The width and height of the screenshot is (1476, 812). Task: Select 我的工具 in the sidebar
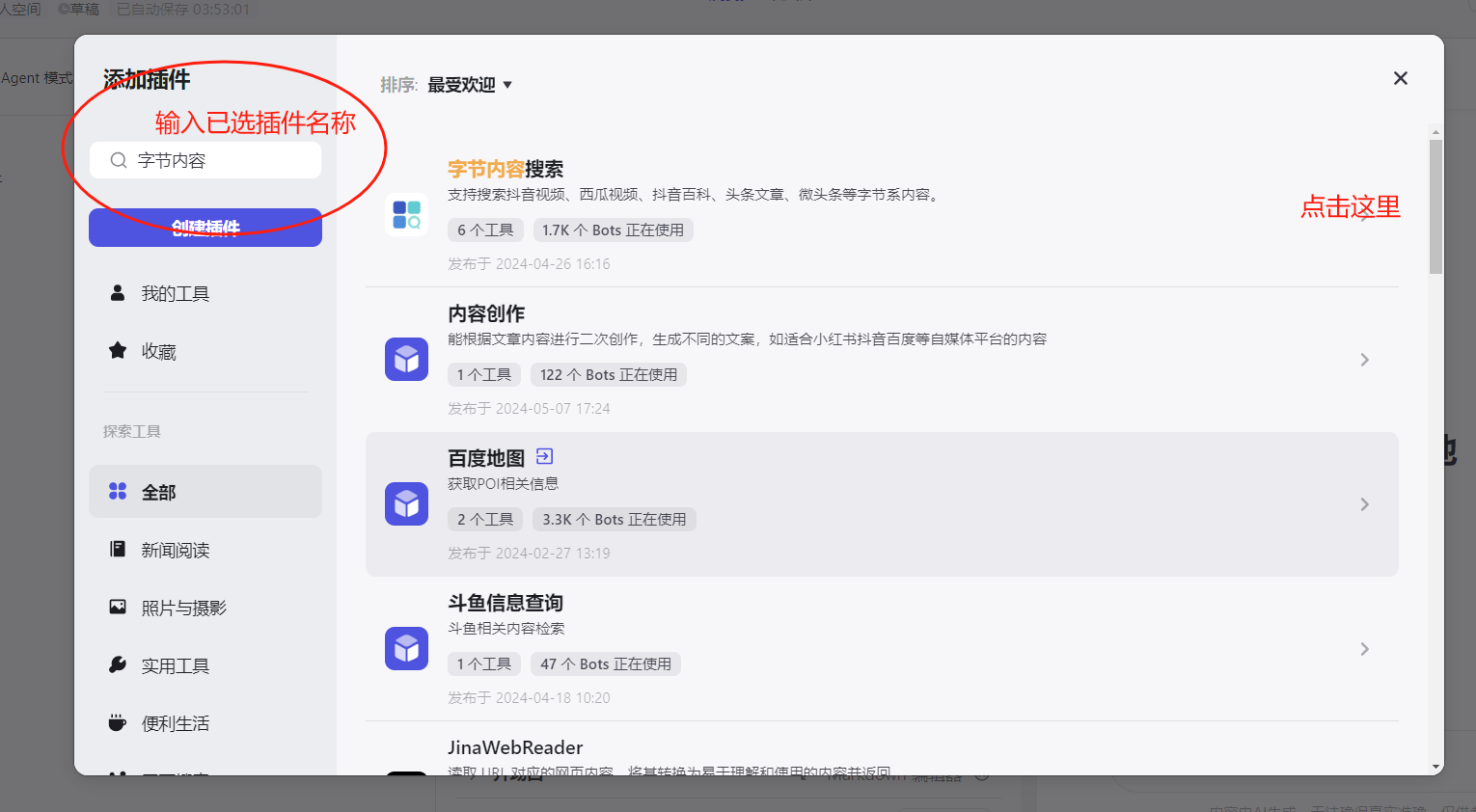pos(175,293)
